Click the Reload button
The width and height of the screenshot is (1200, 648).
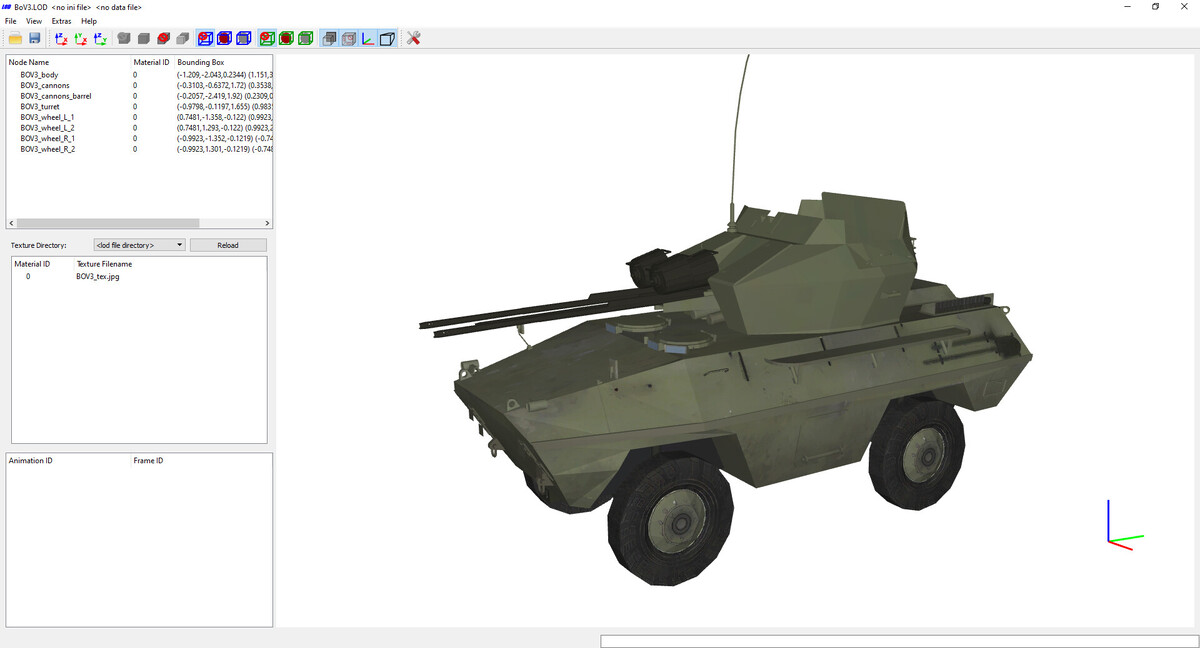[x=228, y=245]
